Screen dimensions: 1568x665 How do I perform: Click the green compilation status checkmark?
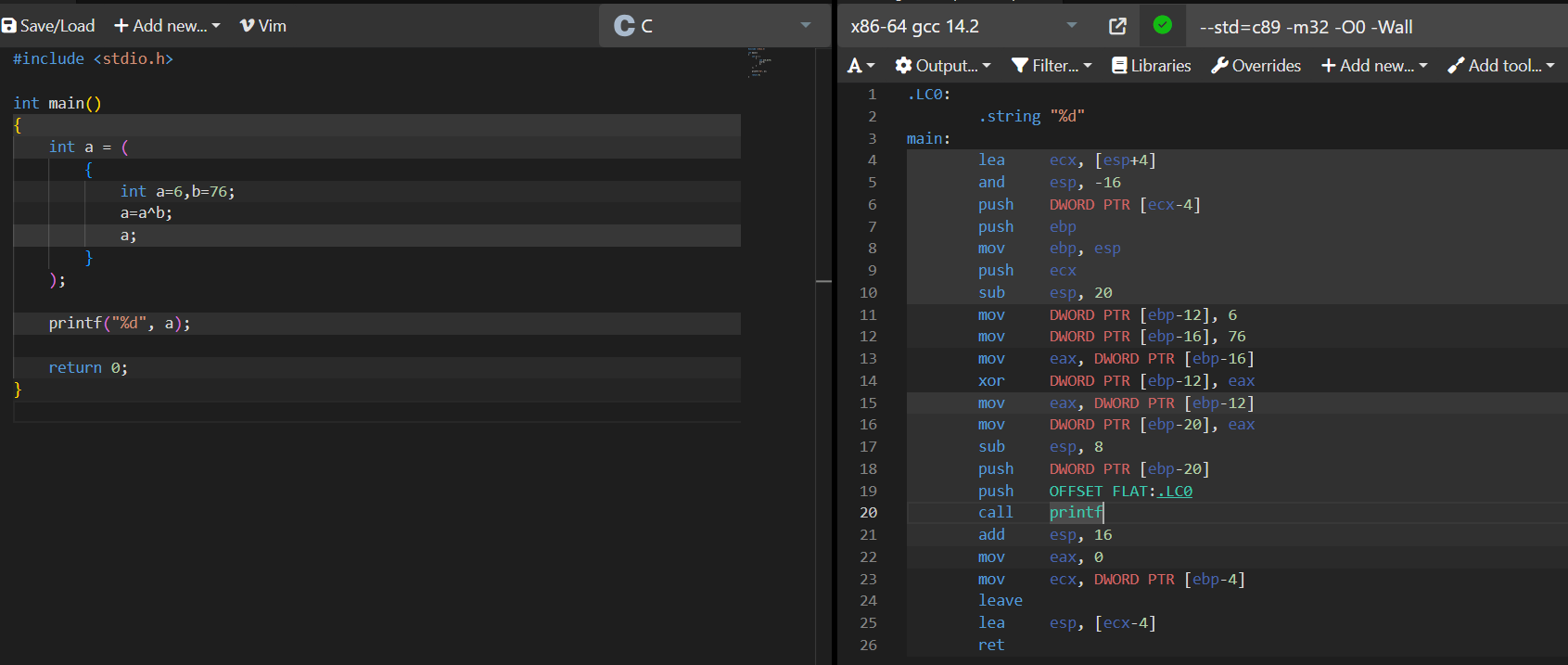point(1162,25)
